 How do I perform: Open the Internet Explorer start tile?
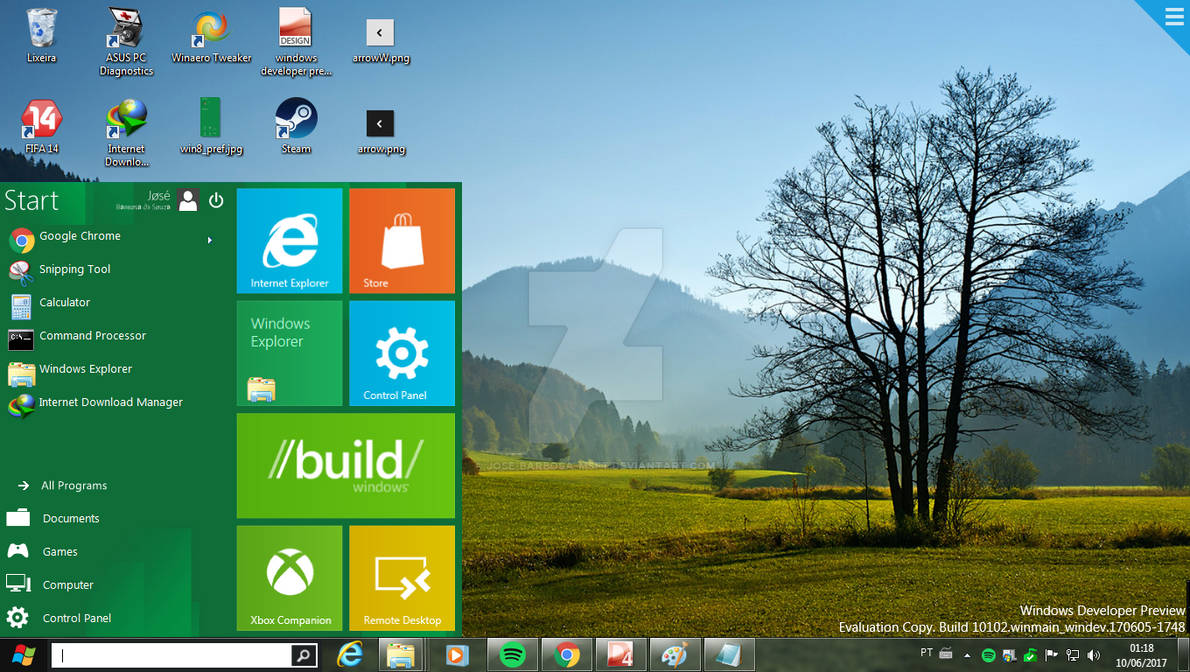(x=289, y=241)
